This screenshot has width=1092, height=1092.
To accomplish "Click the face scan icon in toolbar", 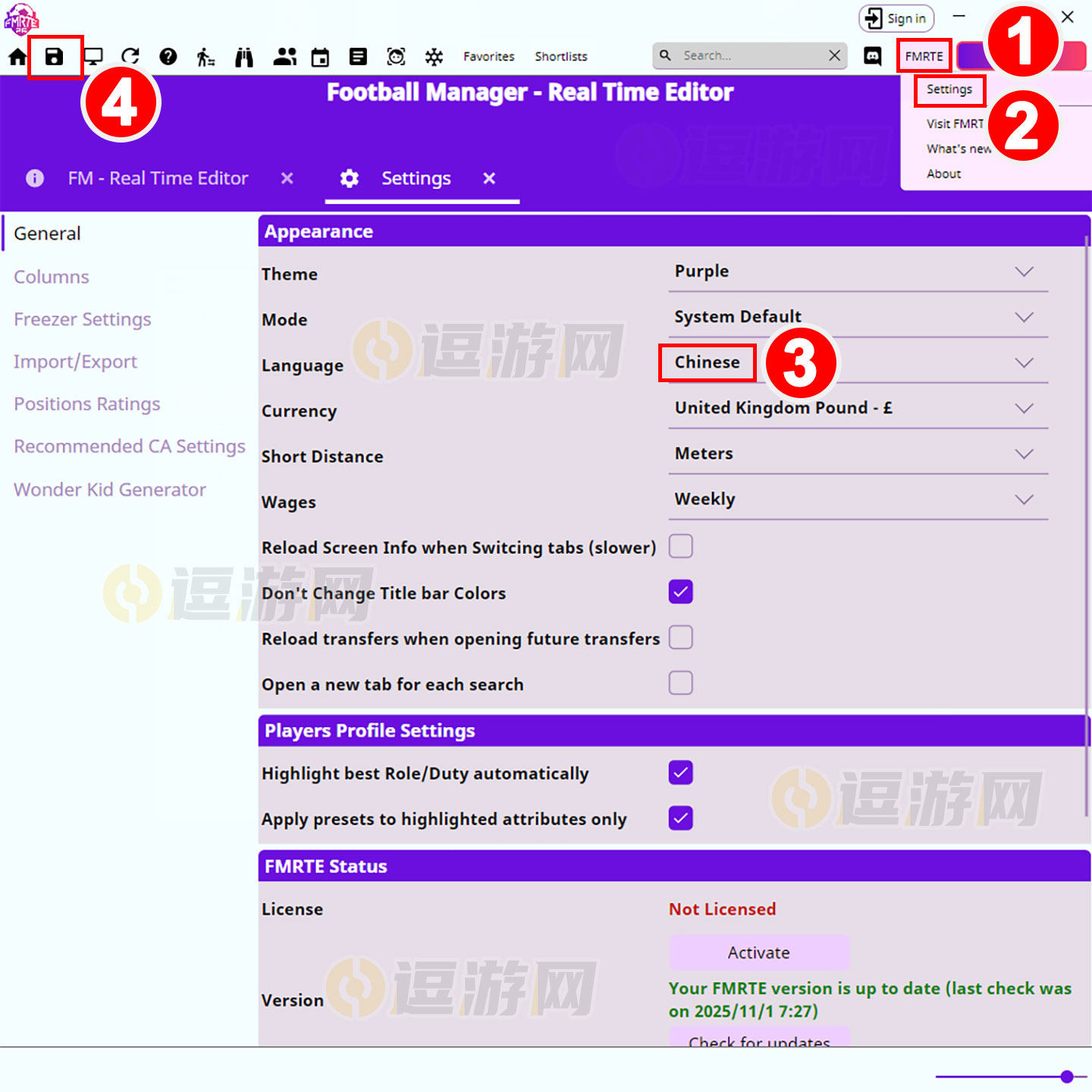I will [396, 57].
